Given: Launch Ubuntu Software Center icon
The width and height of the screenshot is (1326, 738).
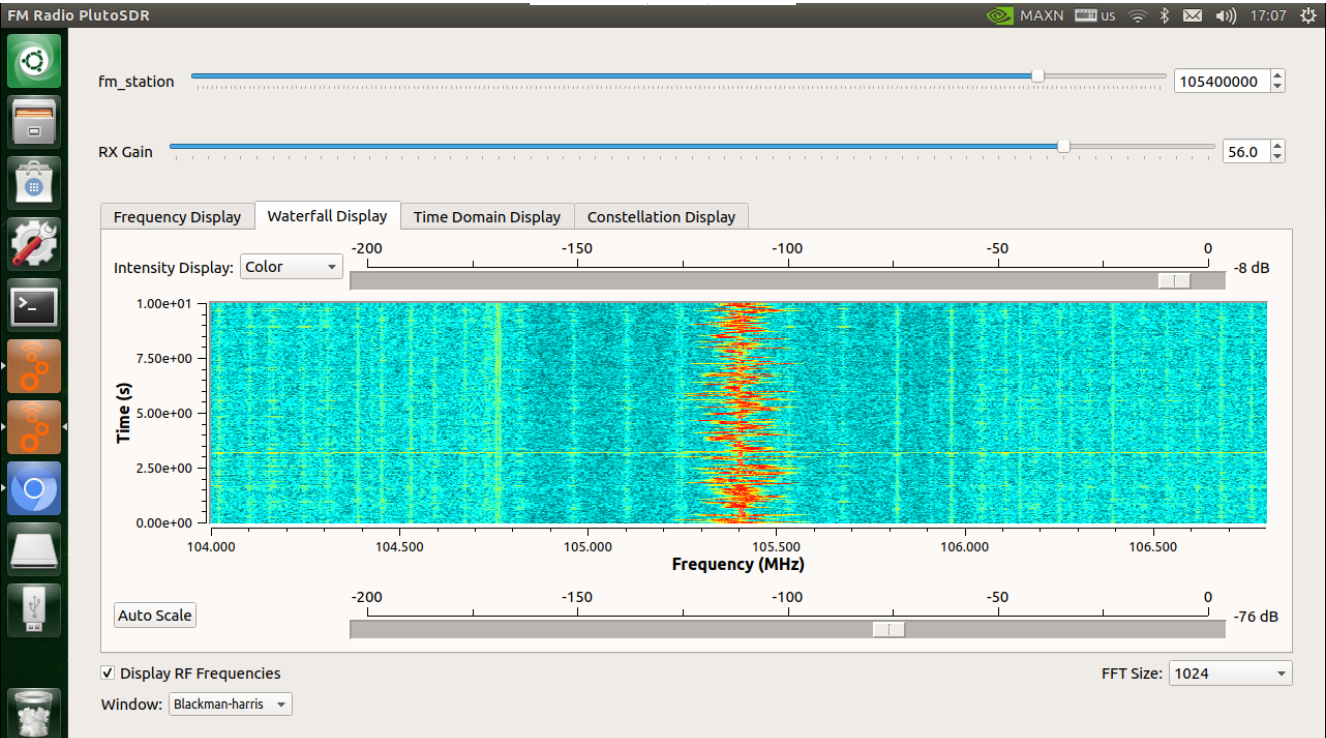Looking at the screenshot, I should click(x=35, y=183).
